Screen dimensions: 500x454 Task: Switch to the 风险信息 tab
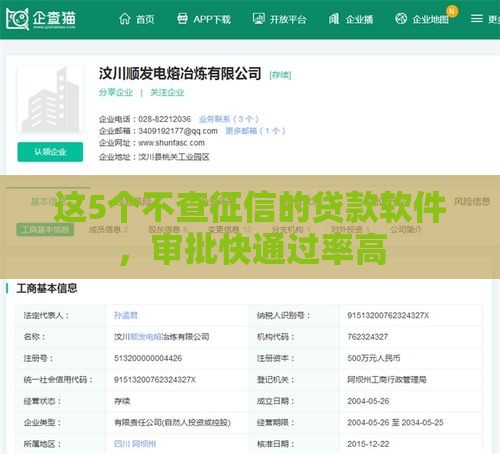point(472,201)
